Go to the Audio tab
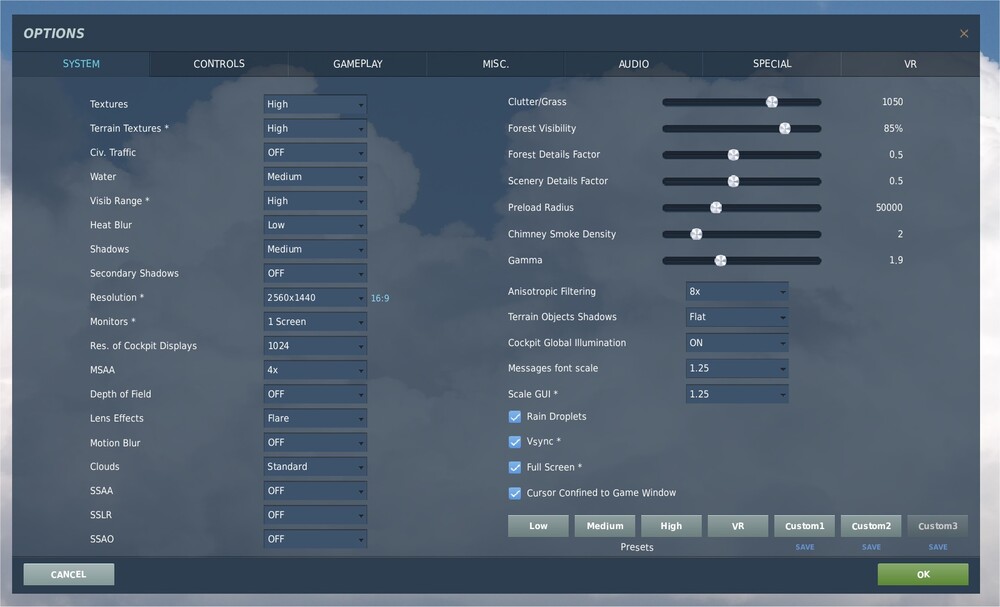 tap(633, 64)
